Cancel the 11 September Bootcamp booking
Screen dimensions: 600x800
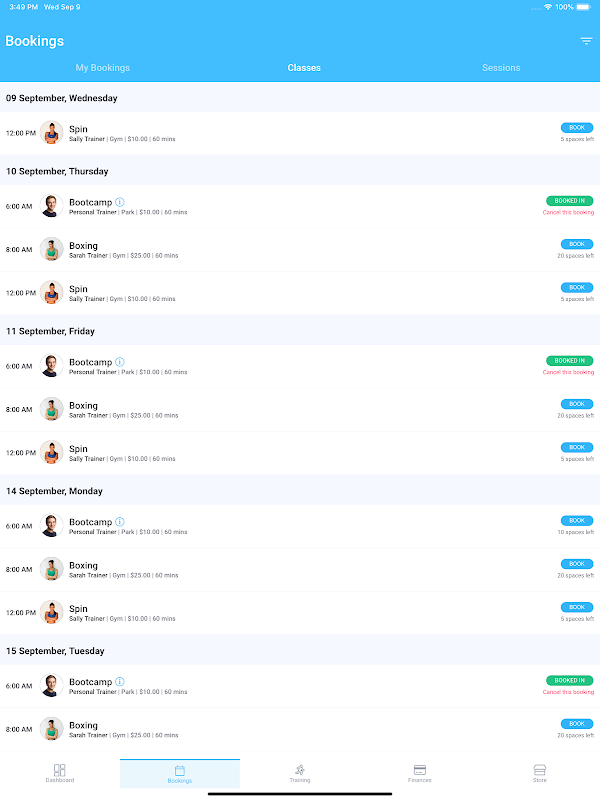pyautogui.click(x=568, y=372)
